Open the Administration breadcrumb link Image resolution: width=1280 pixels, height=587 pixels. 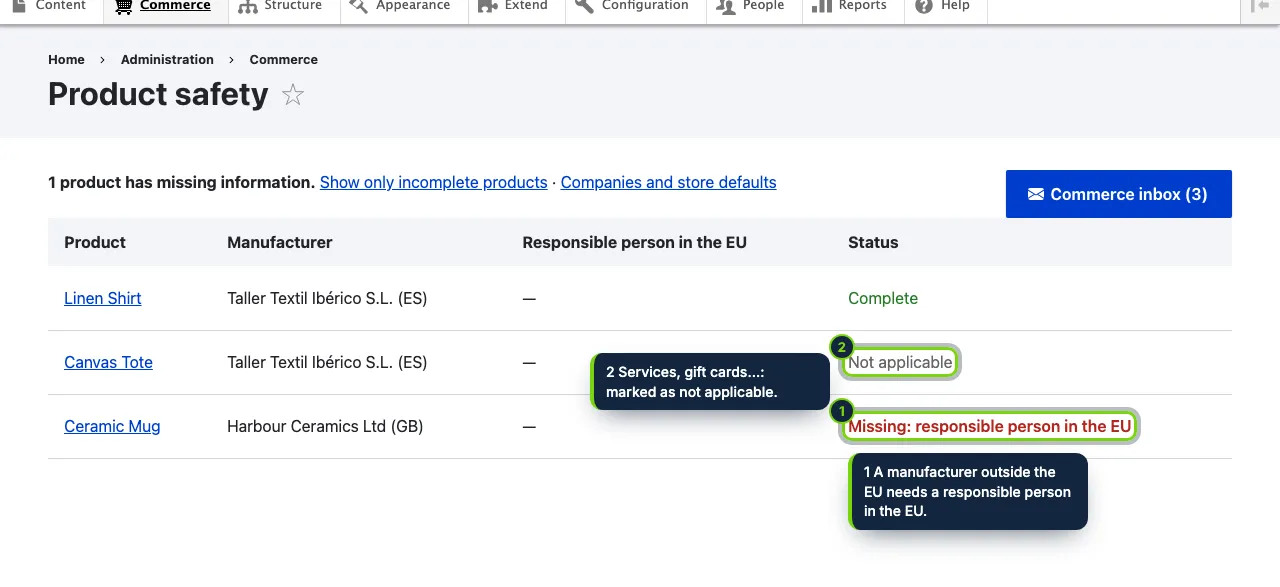[x=167, y=60]
